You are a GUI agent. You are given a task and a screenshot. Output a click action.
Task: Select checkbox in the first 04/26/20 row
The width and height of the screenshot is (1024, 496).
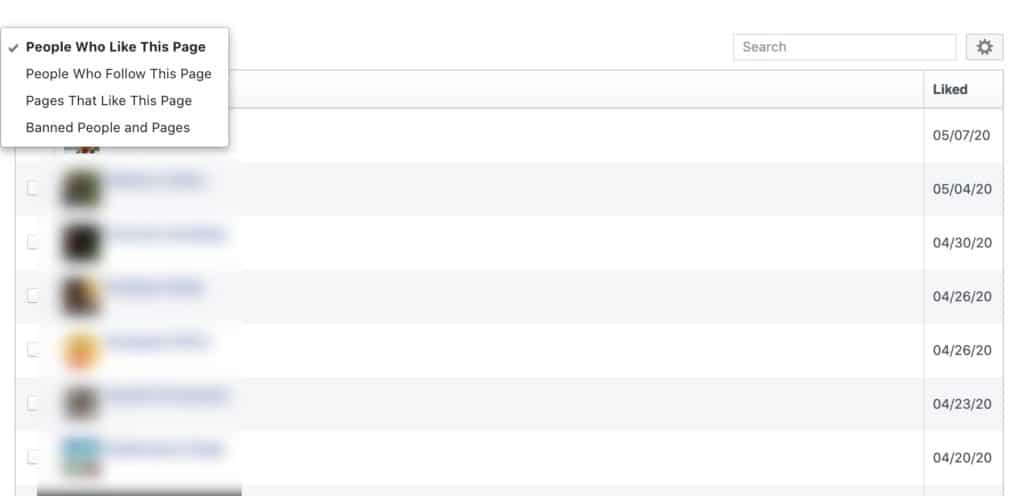coord(32,296)
